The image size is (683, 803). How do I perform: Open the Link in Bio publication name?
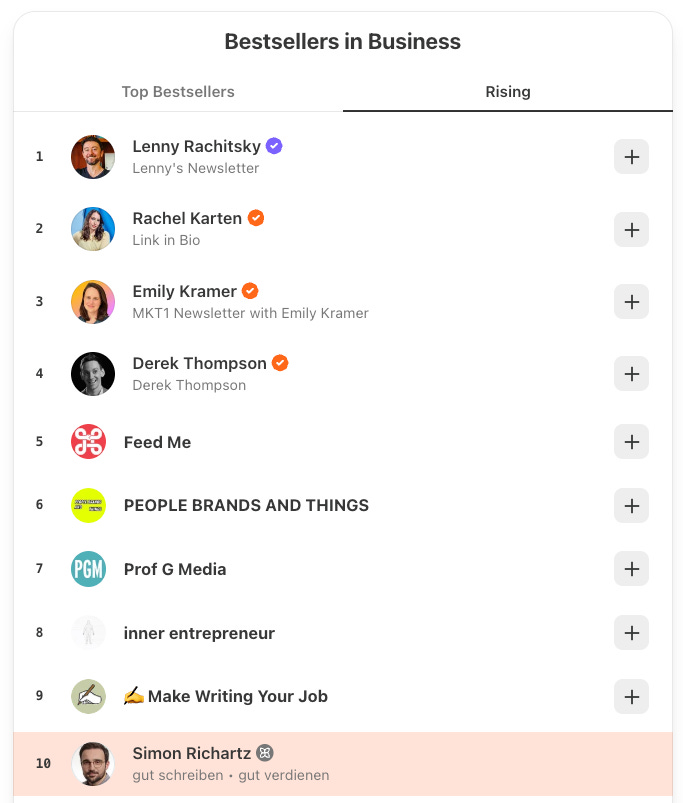pyautogui.click(x=160, y=240)
